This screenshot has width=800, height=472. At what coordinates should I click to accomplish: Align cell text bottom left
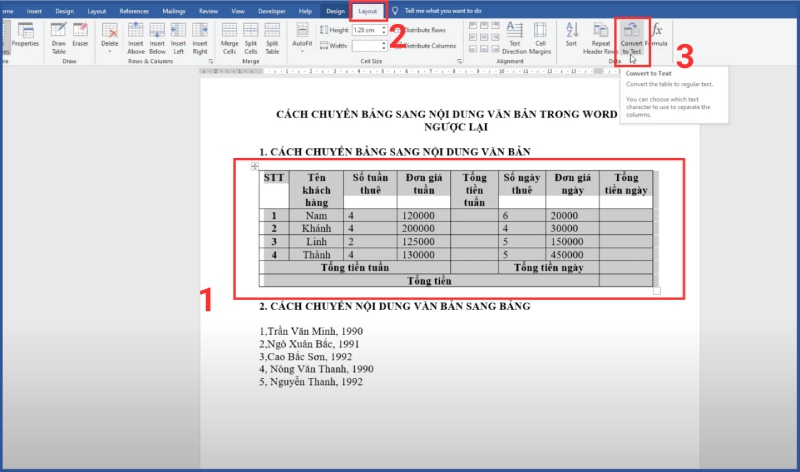473,49
